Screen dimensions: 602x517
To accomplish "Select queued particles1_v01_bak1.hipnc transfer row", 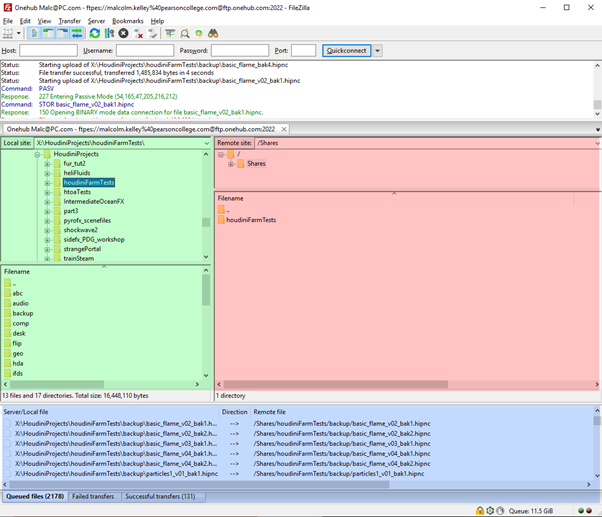I will (x=298, y=474).
